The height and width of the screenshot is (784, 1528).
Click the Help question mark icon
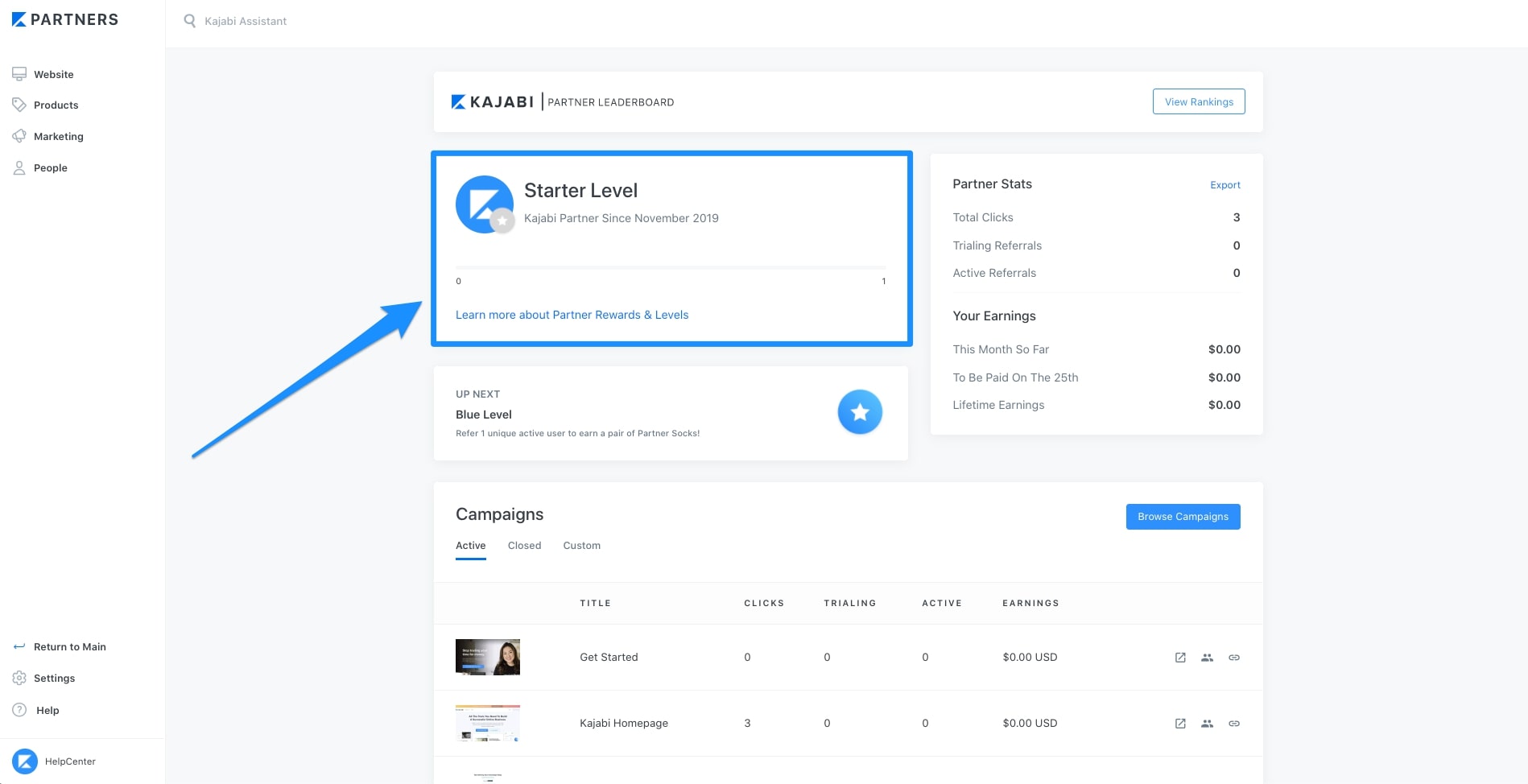19,710
